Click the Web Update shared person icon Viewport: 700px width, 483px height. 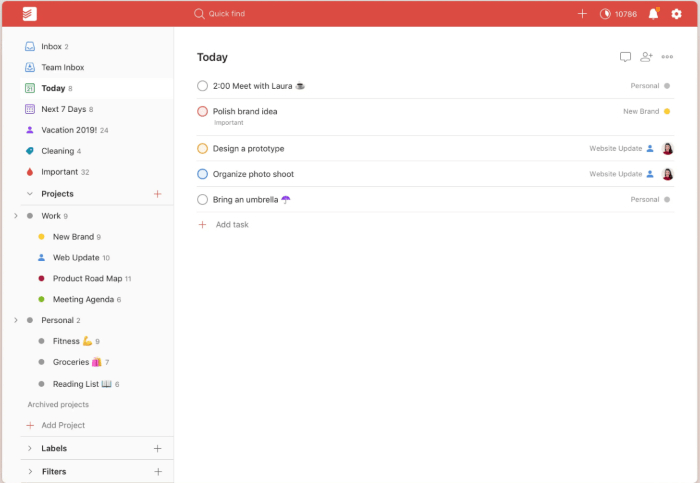(42, 258)
